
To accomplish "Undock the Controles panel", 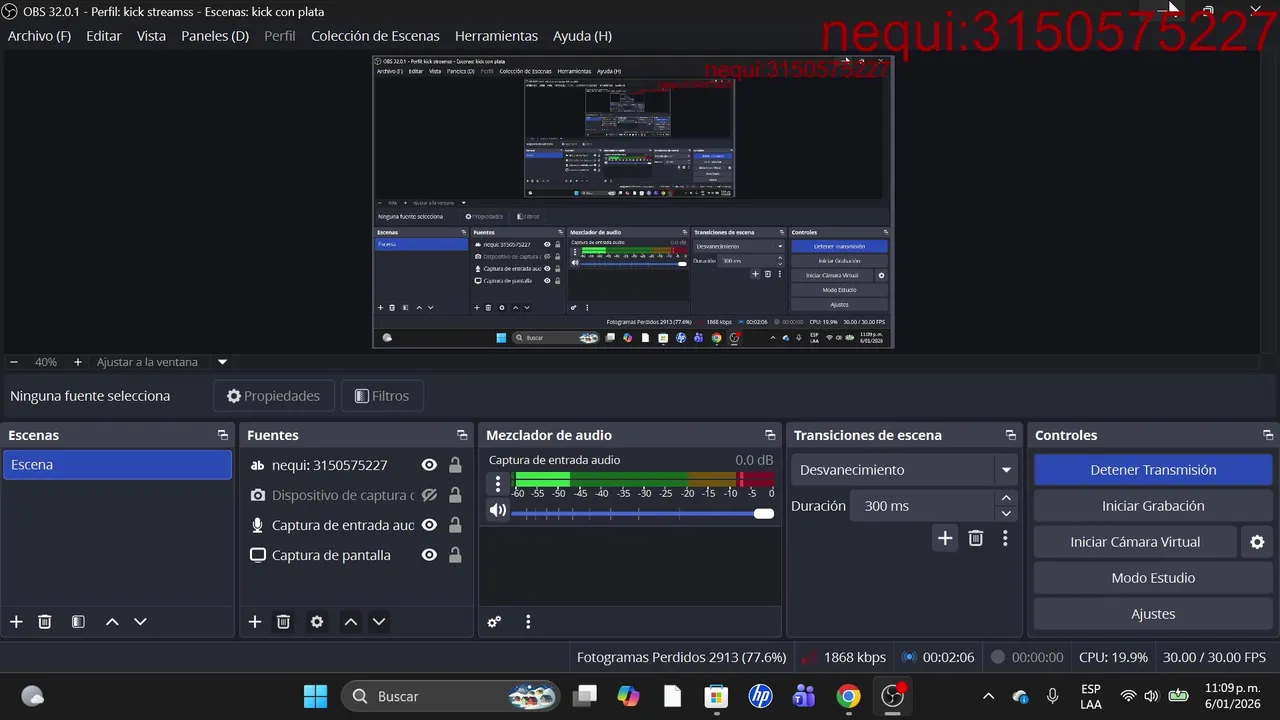I will 1268,435.
